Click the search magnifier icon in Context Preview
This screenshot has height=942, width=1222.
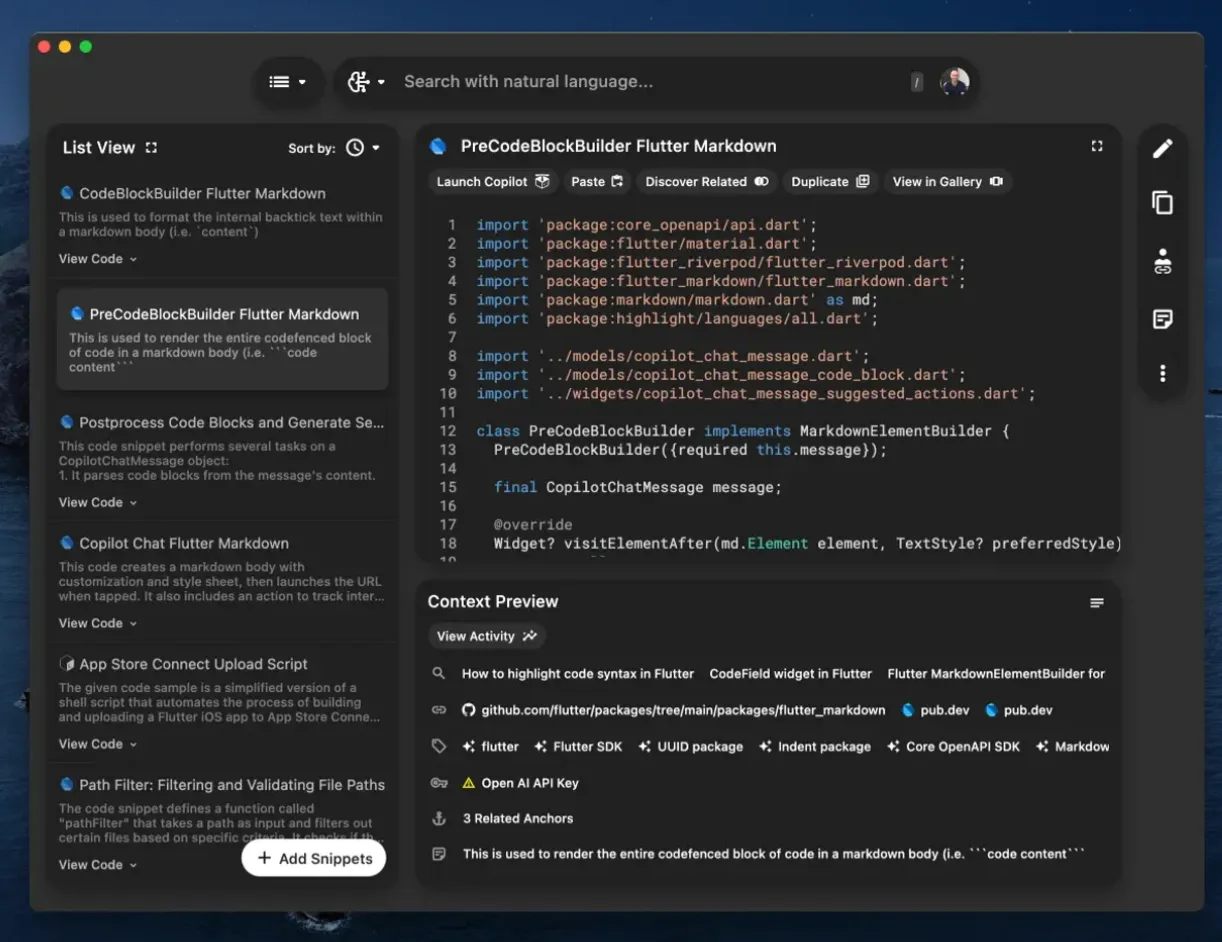[438, 673]
